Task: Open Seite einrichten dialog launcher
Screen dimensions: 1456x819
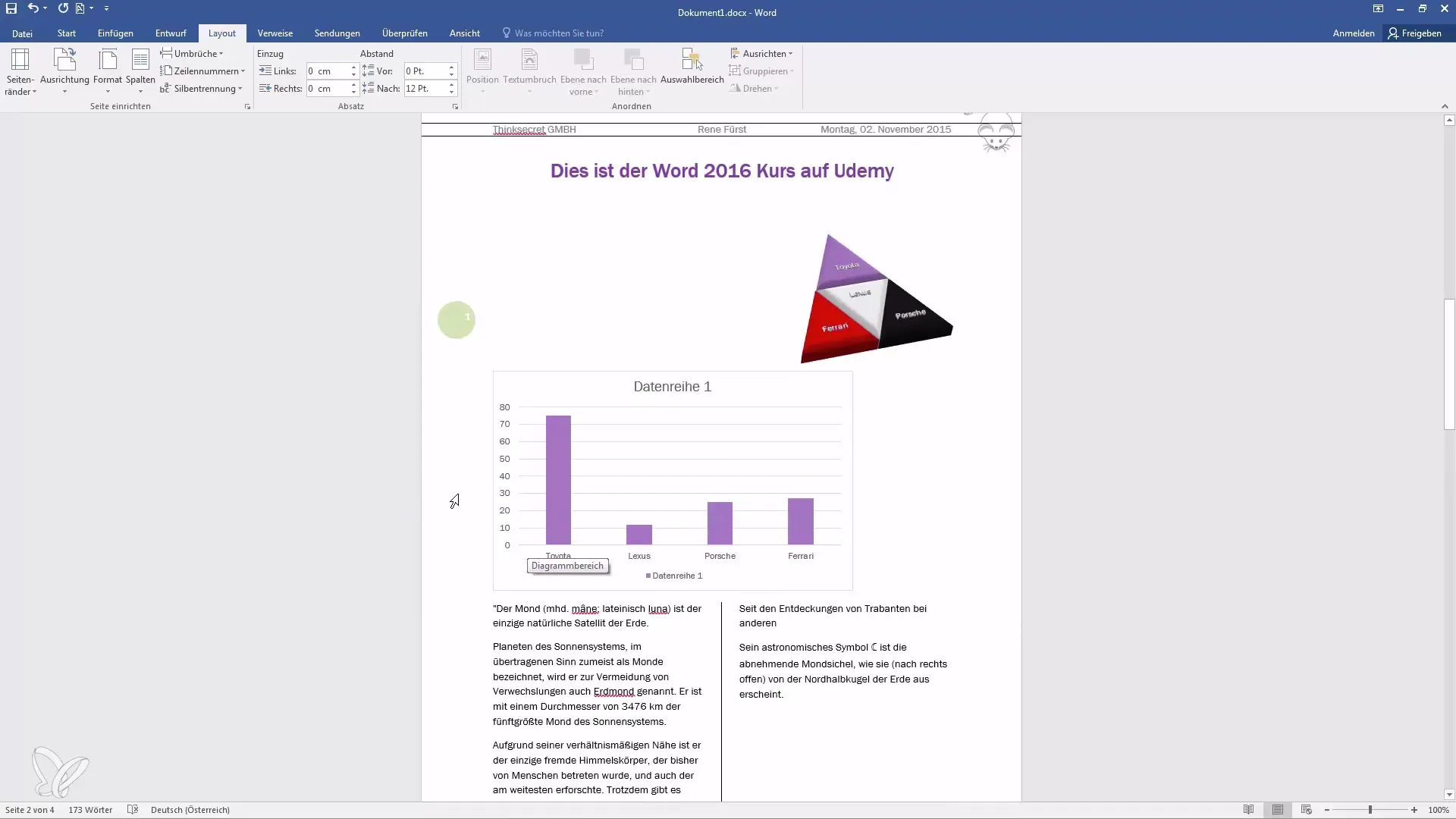Action: 247,107
